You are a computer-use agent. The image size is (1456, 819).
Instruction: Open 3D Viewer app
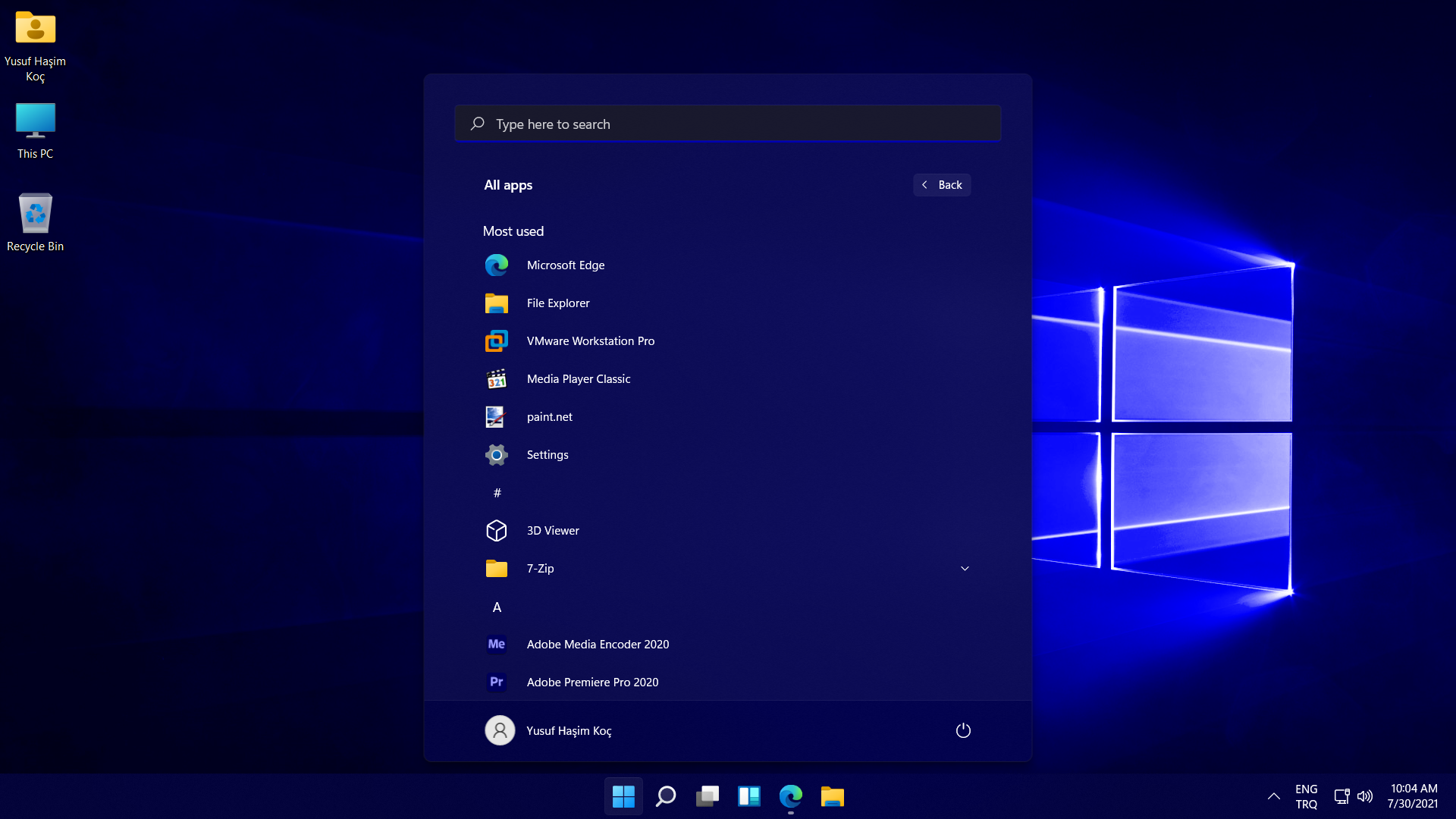click(552, 531)
